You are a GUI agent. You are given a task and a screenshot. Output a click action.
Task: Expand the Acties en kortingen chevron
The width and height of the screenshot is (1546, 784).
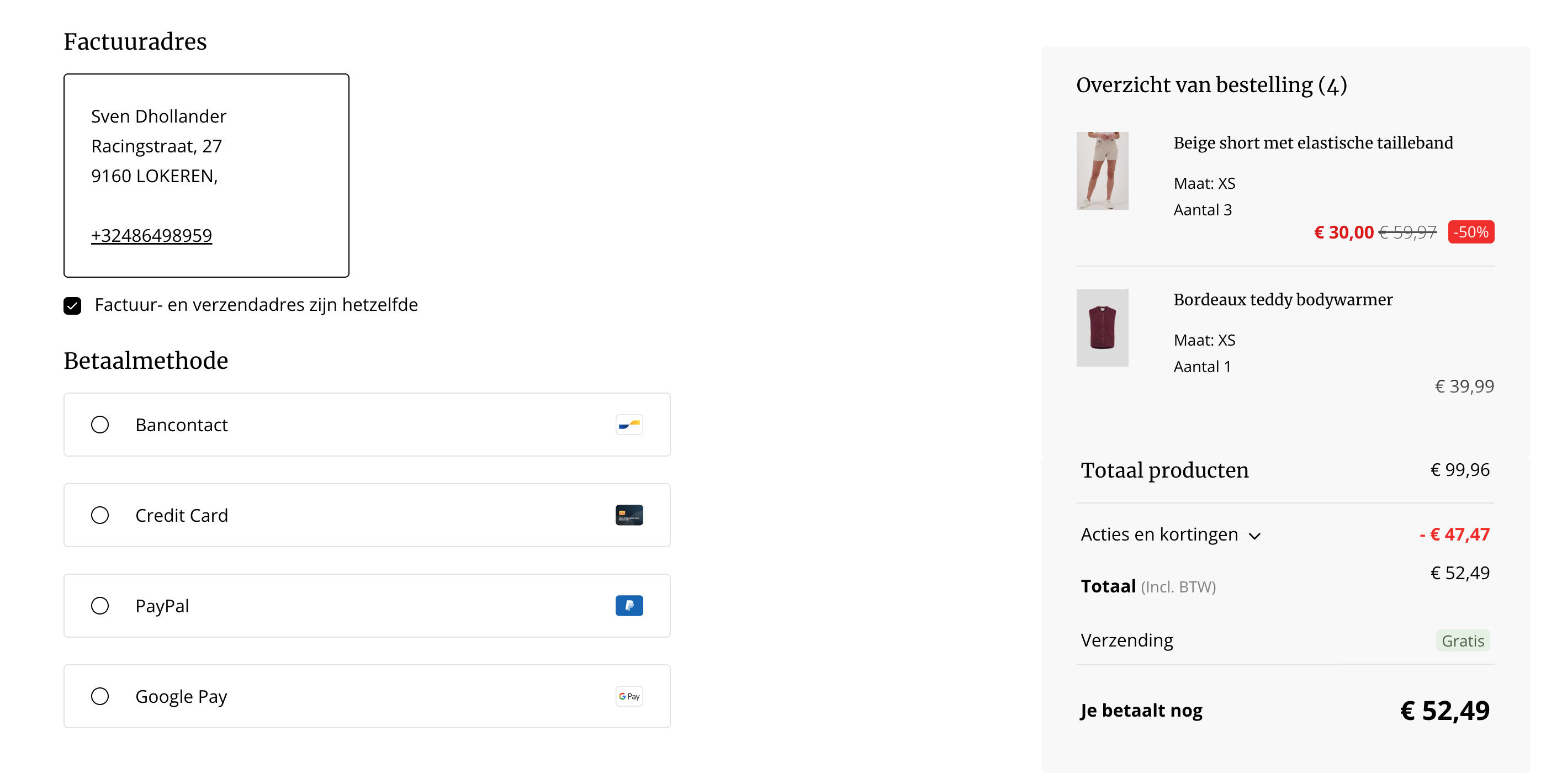[x=1254, y=536]
